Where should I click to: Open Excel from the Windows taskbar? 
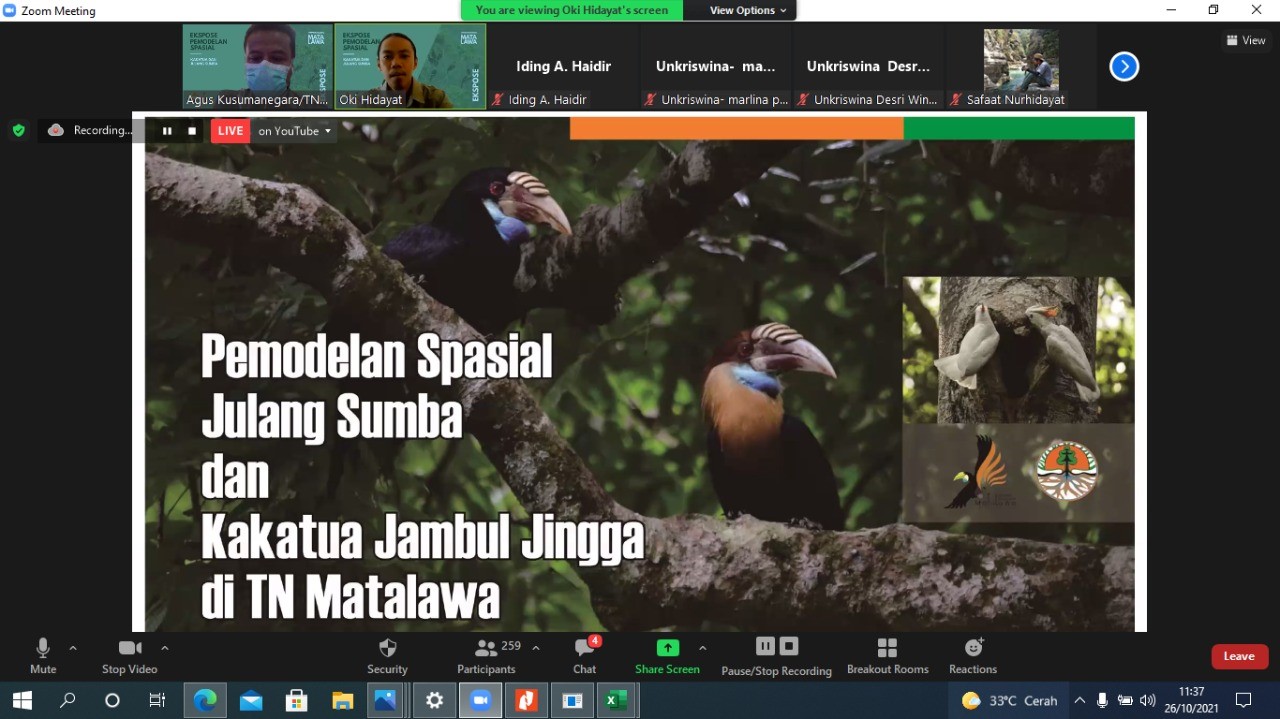(x=617, y=700)
